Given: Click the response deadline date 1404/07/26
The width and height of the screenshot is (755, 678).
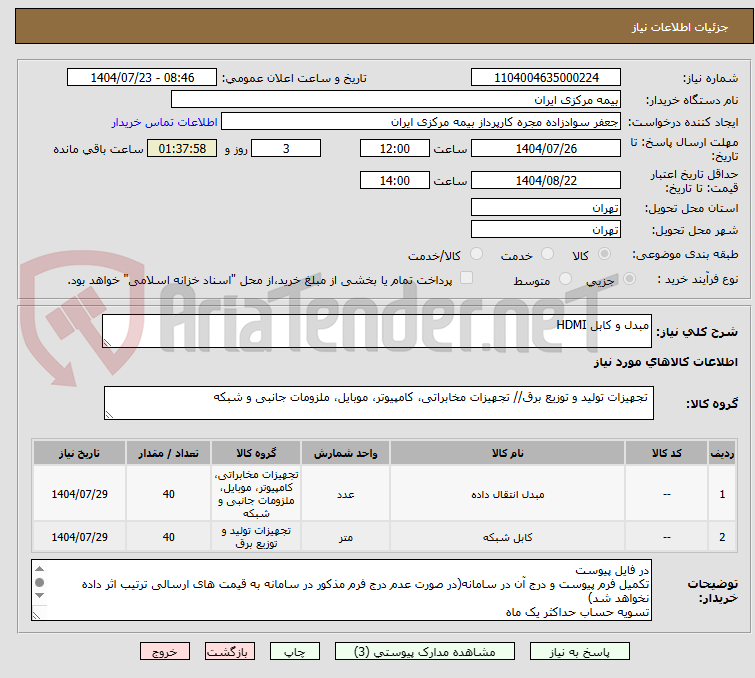Looking at the screenshot, I should click(x=546, y=148).
